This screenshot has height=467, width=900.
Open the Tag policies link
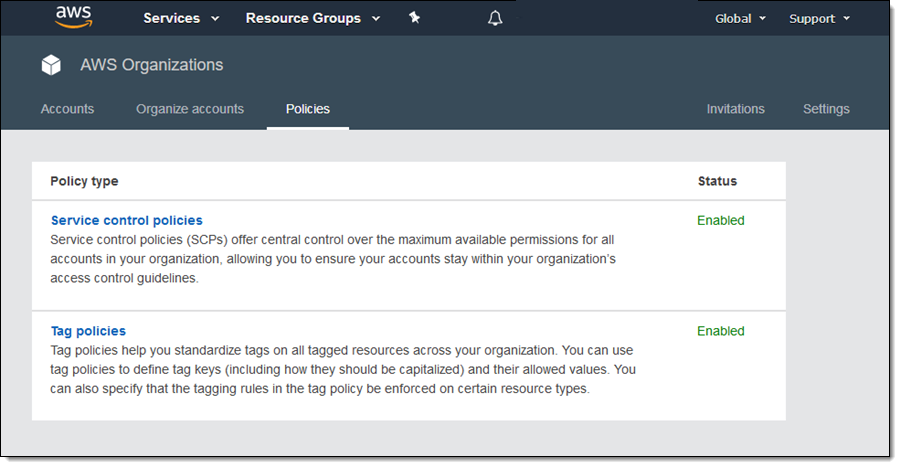(x=88, y=331)
